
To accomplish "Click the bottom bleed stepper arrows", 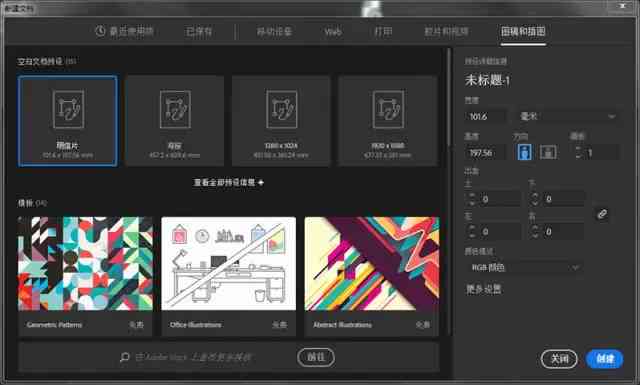I will pyautogui.click(x=535, y=199).
